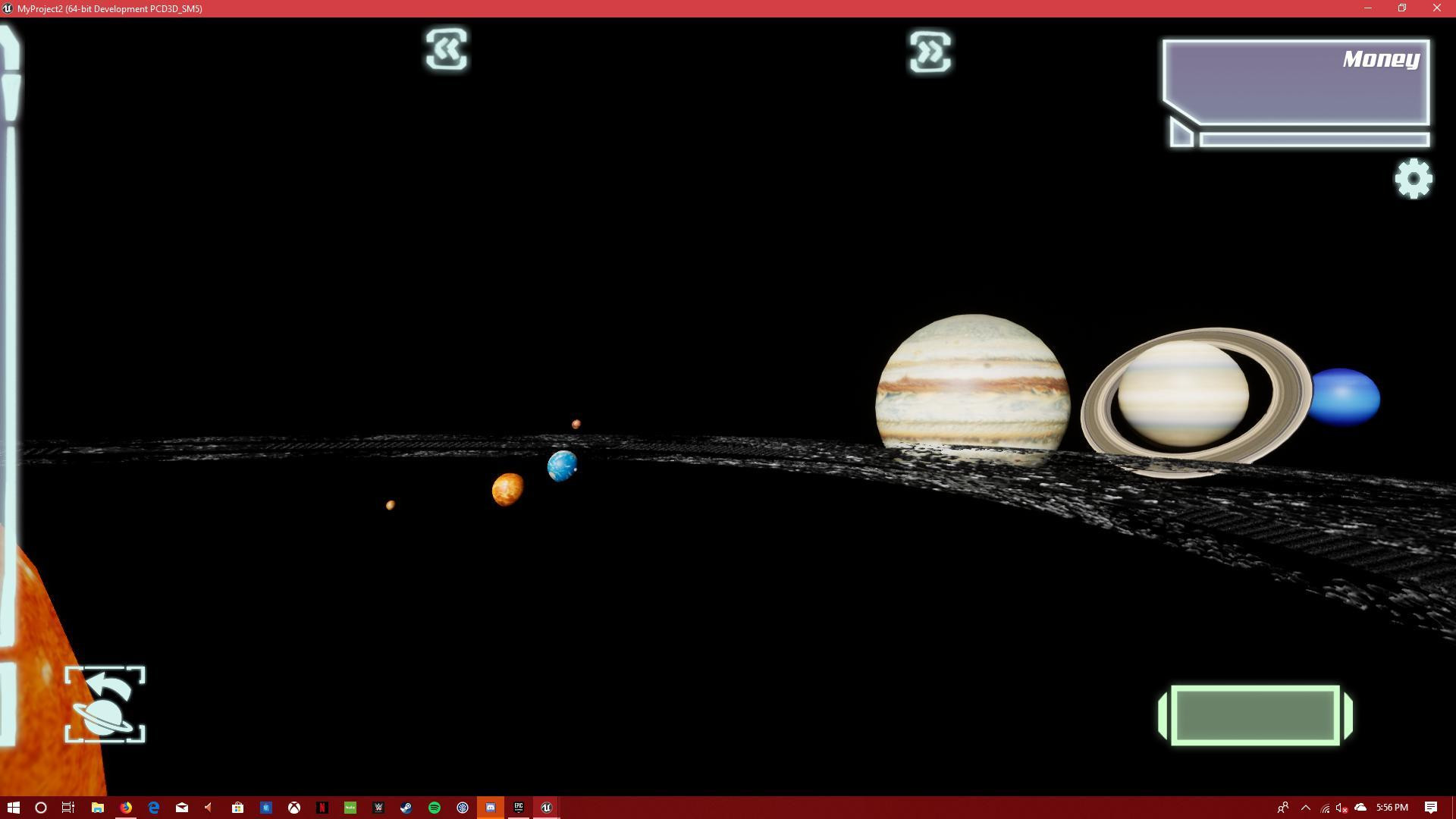Click the triangle beside the Money bar
1456x819 pixels.
click(x=1181, y=133)
